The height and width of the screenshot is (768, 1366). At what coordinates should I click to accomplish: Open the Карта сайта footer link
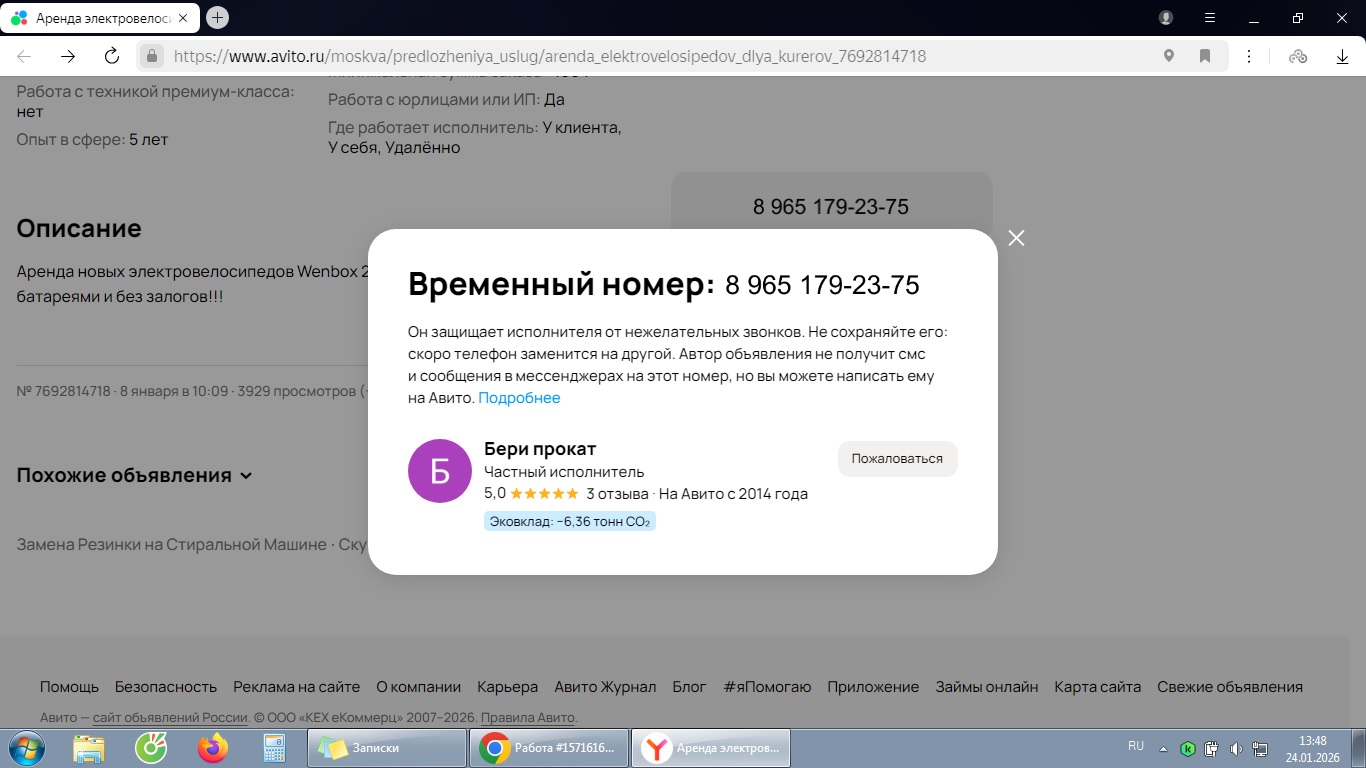1097,687
